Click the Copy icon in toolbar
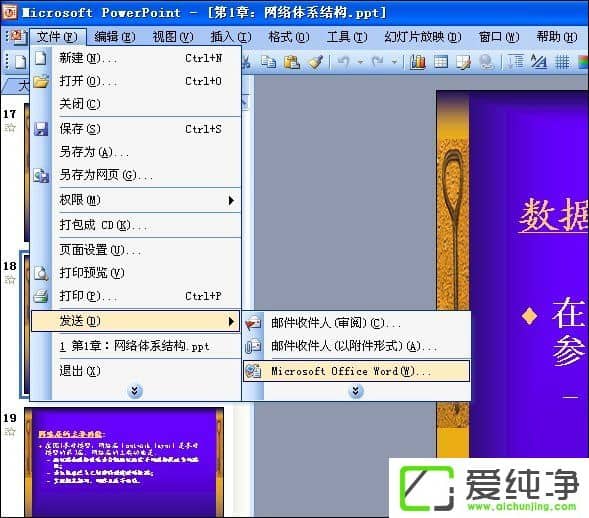 (268, 62)
